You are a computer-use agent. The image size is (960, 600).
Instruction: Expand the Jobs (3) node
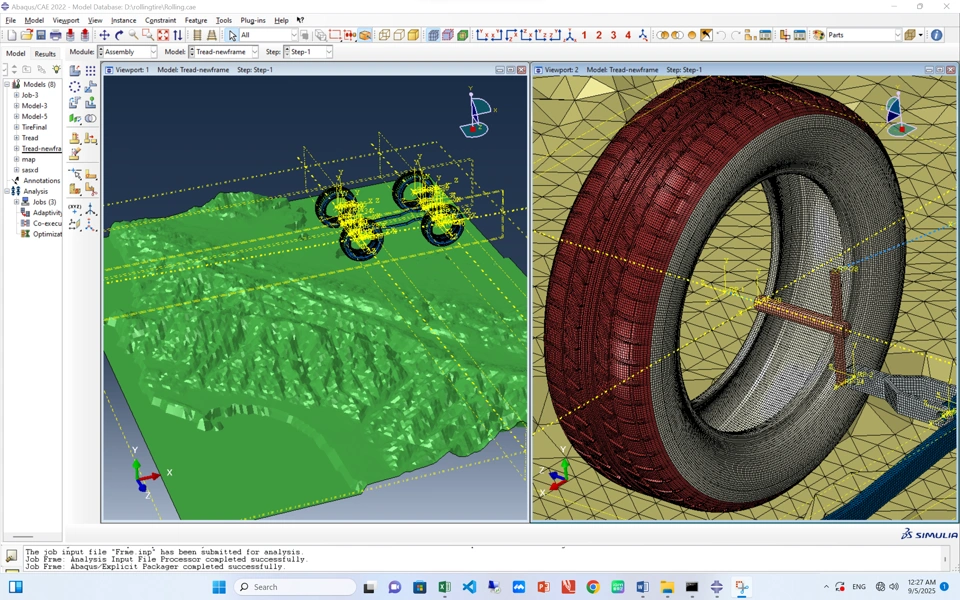pyautogui.click(x=17, y=201)
